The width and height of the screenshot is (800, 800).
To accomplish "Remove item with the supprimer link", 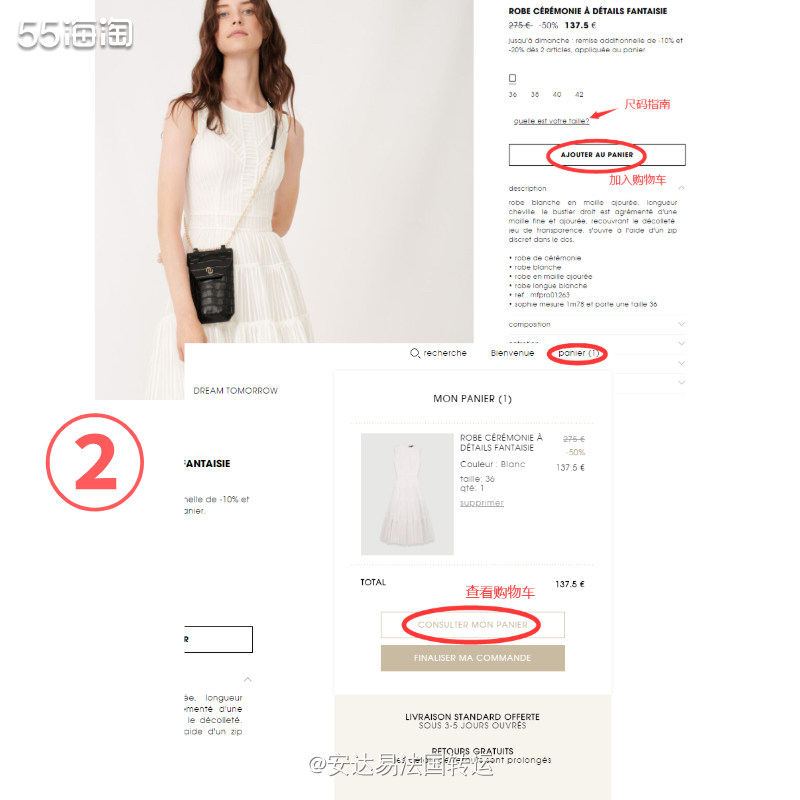I will pos(482,503).
